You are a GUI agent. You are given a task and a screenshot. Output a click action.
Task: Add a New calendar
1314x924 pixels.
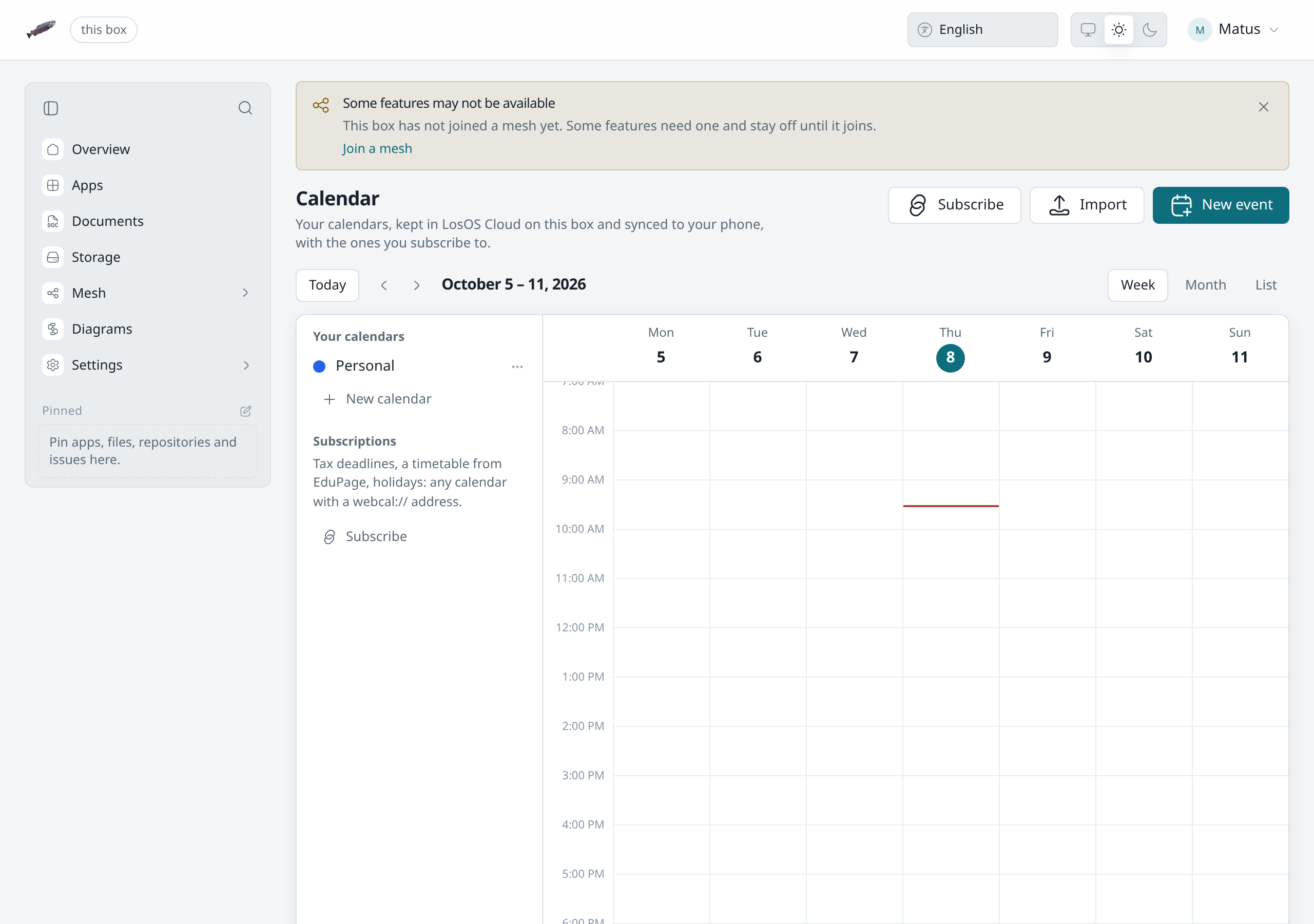click(378, 399)
